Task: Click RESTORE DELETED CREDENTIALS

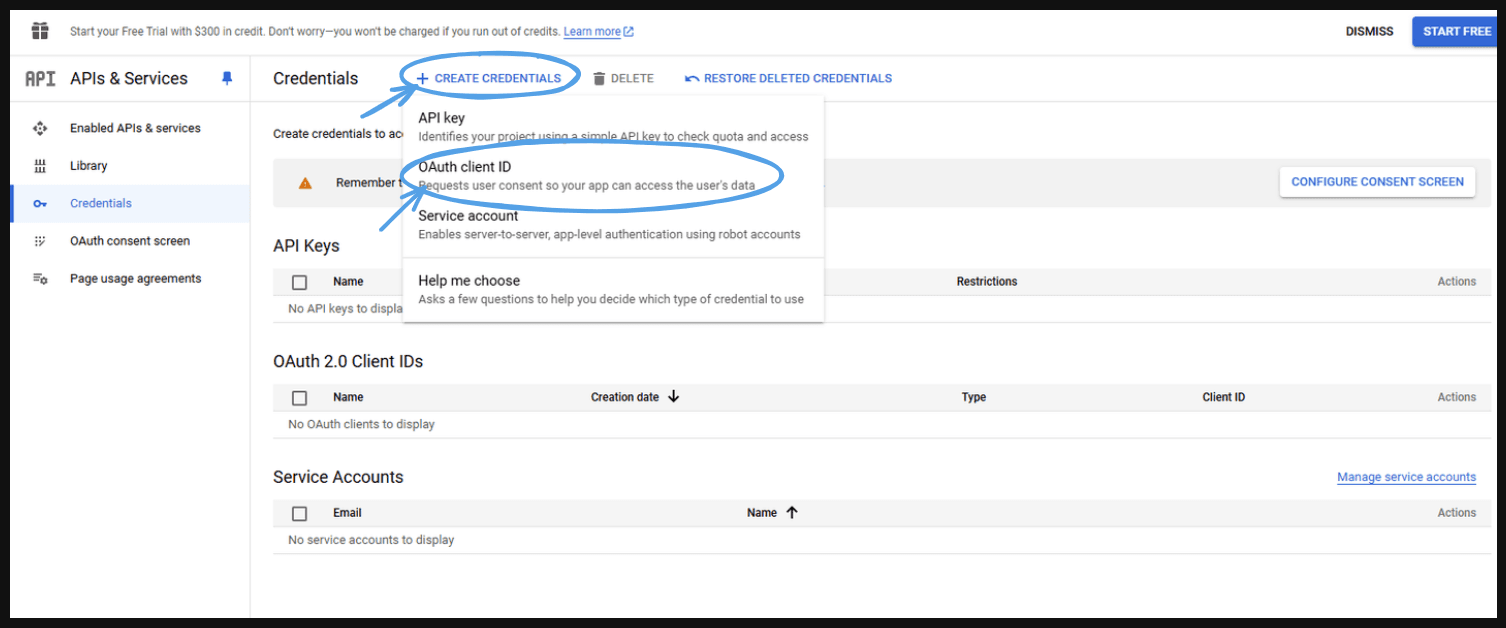Action: pos(788,78)
